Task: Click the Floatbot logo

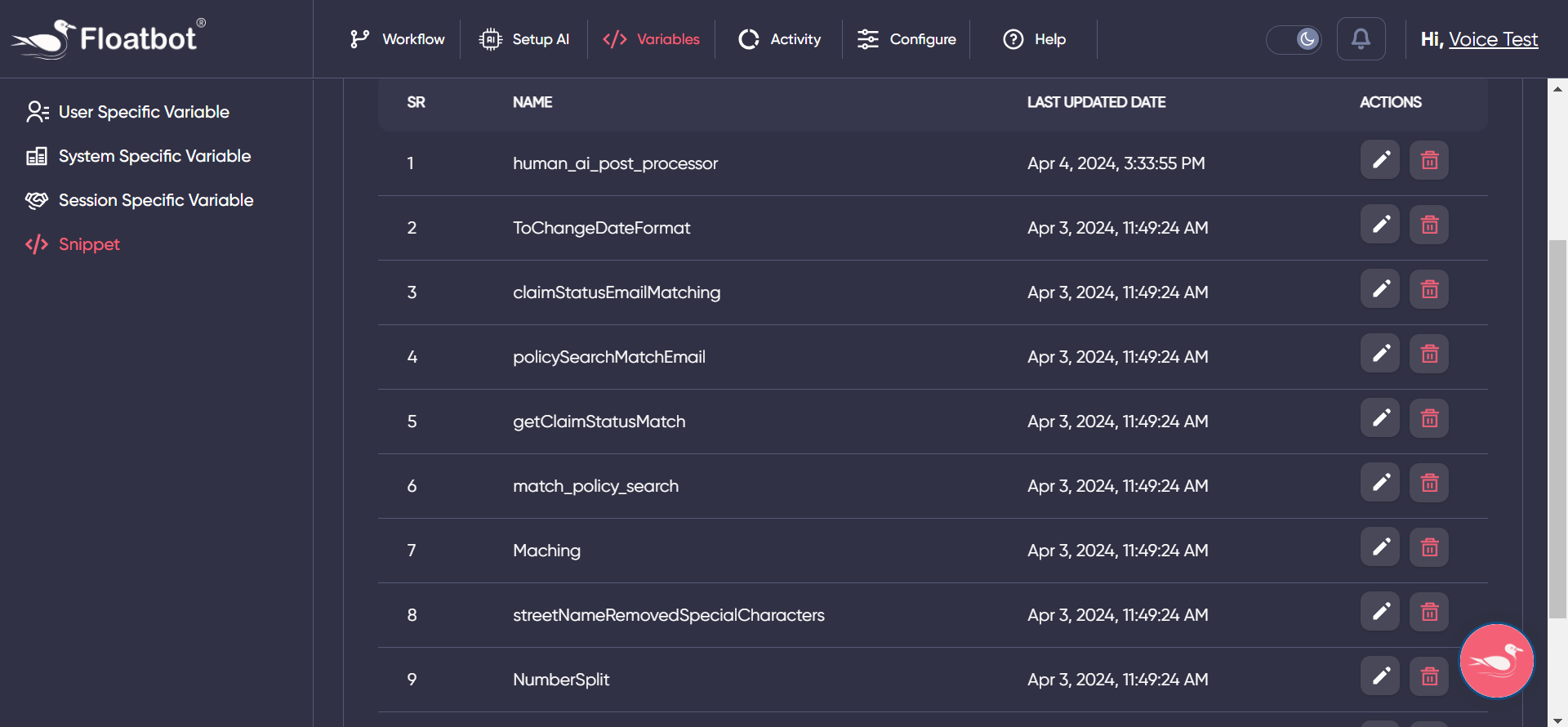Action: (x=109, y=38)
